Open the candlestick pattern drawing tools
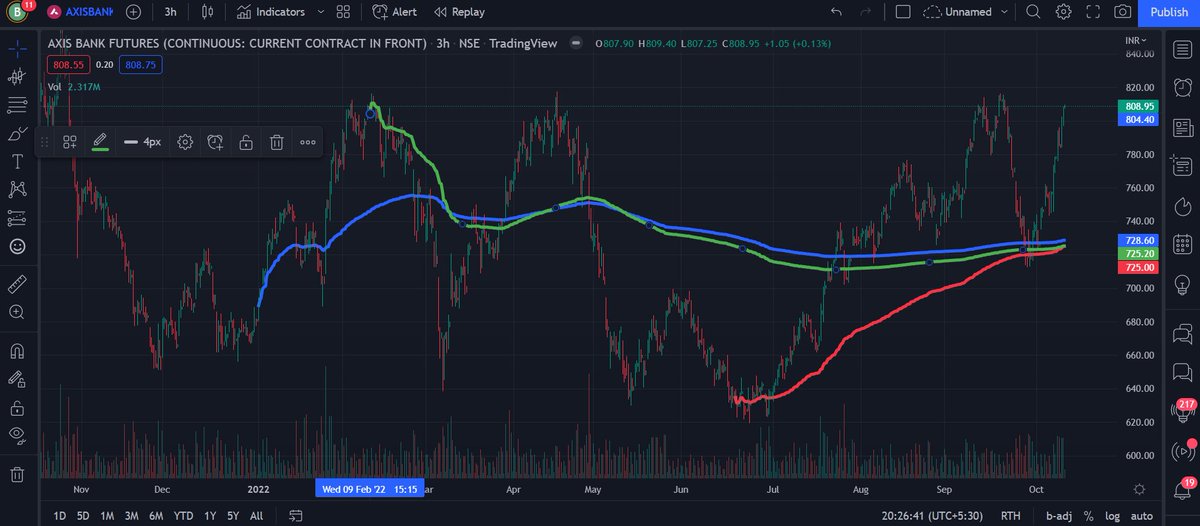The height and width of the screenshot is (526, 1200). [17, 76]
